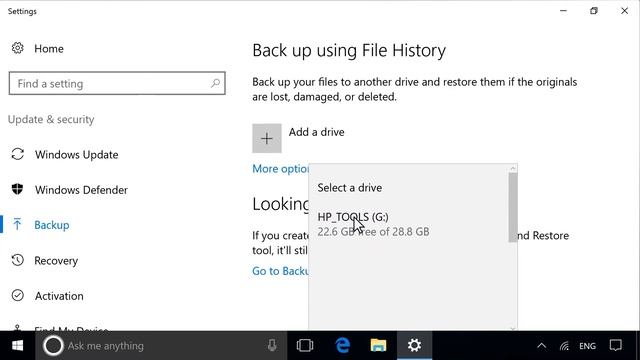Select the Backup section
640x360 pixels.
point(52,225)
